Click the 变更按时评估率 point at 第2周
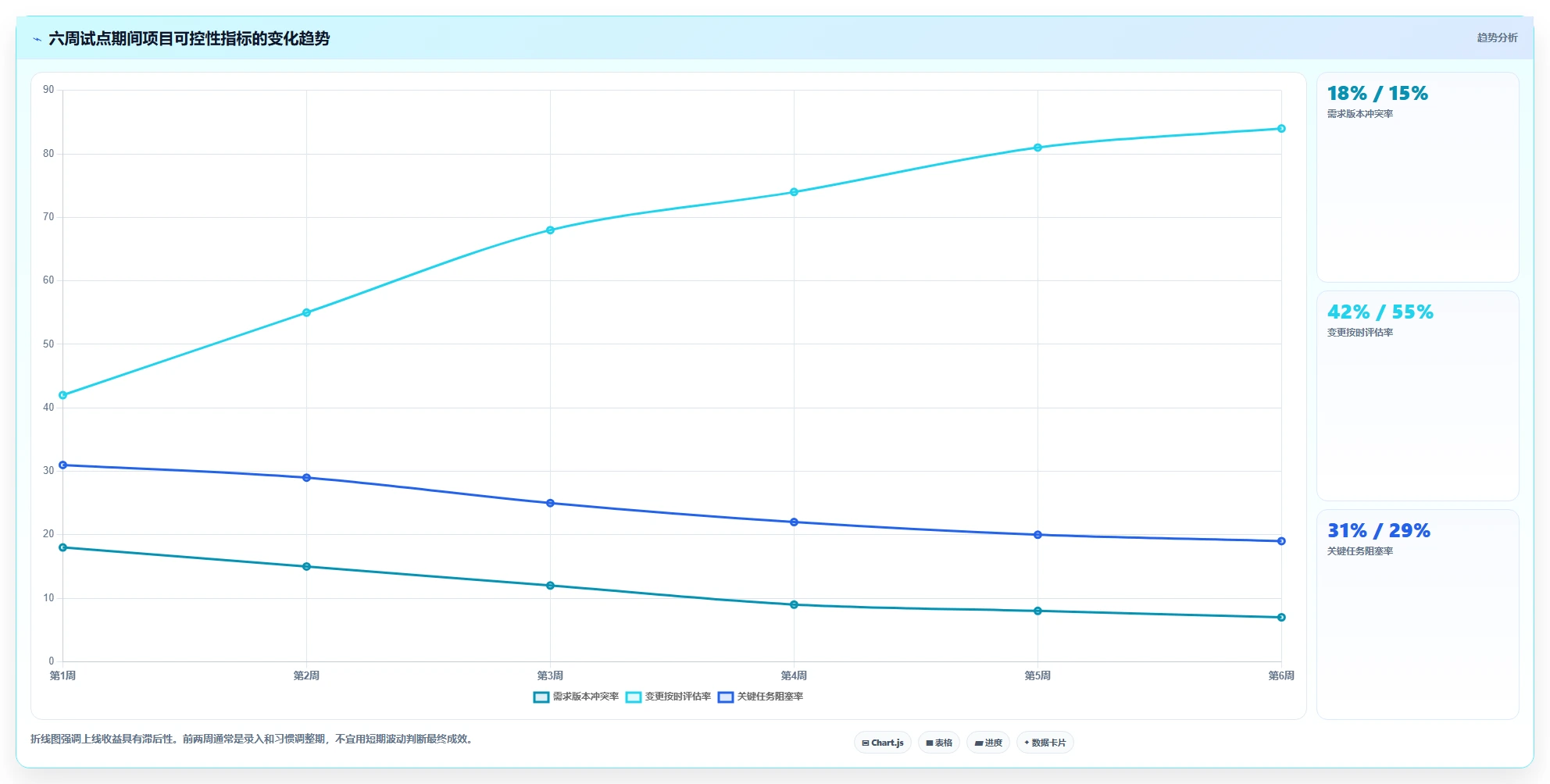The height and width of the screenshot is (784, 1550). click(x=306, y=312)
